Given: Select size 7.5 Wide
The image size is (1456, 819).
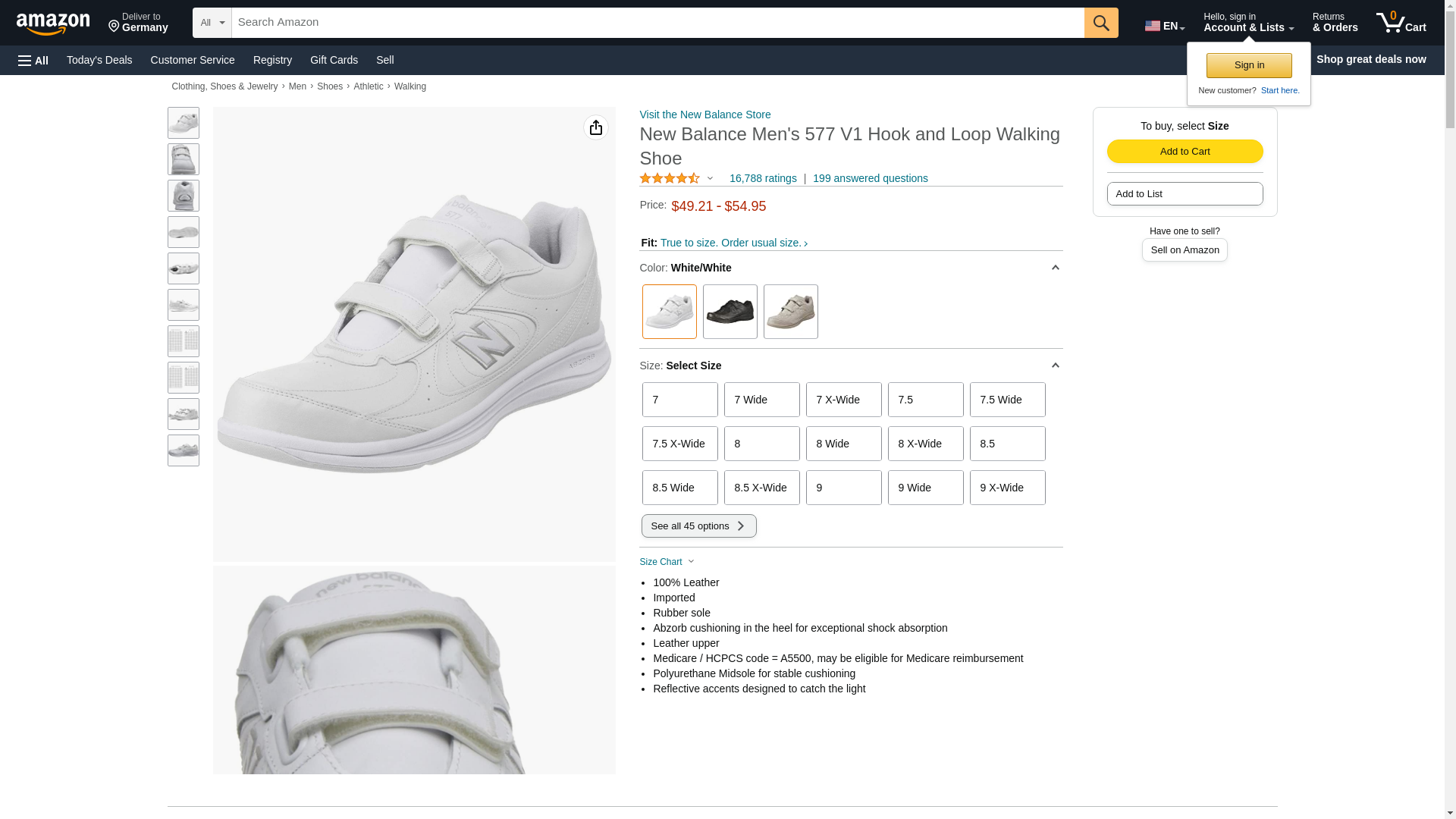Looking at the screenshot, I should click(x=1007, y=400).
